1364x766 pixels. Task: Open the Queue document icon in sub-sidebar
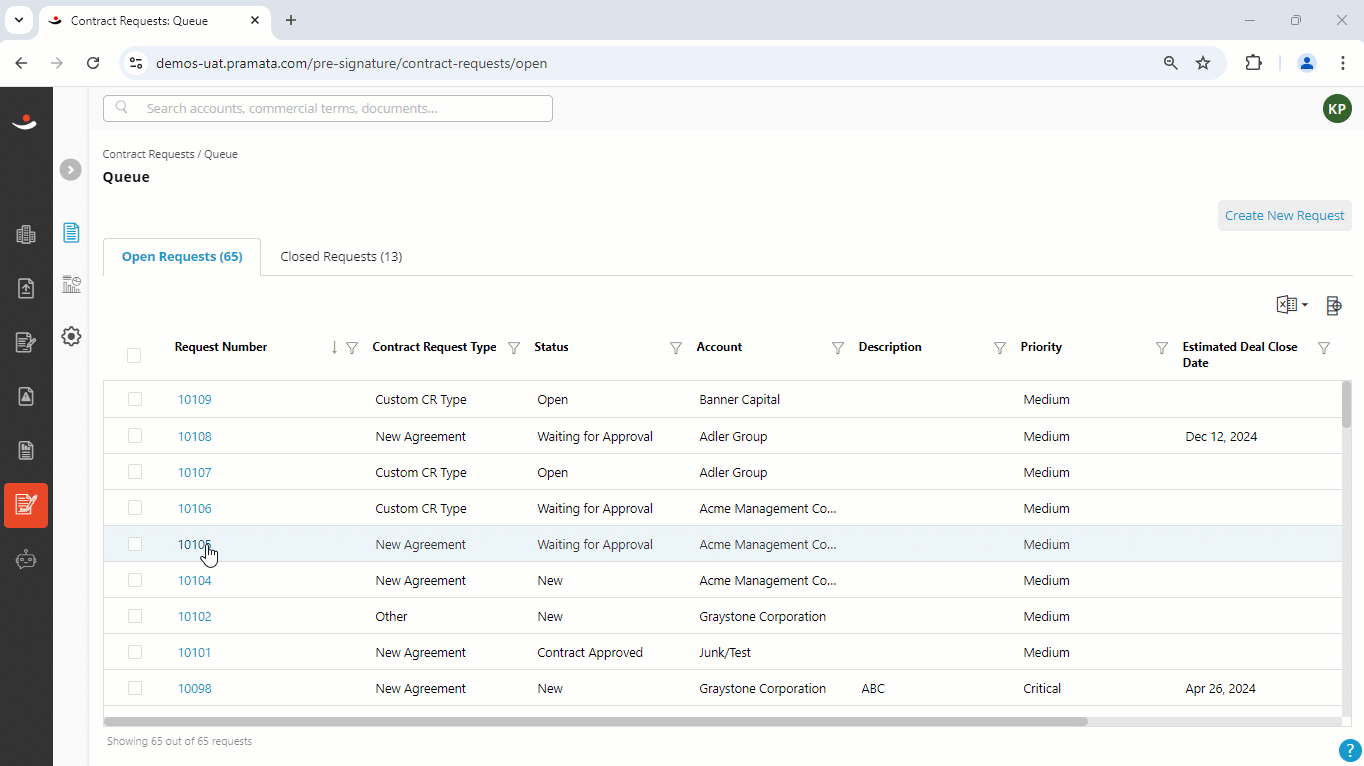click(71, 232)
